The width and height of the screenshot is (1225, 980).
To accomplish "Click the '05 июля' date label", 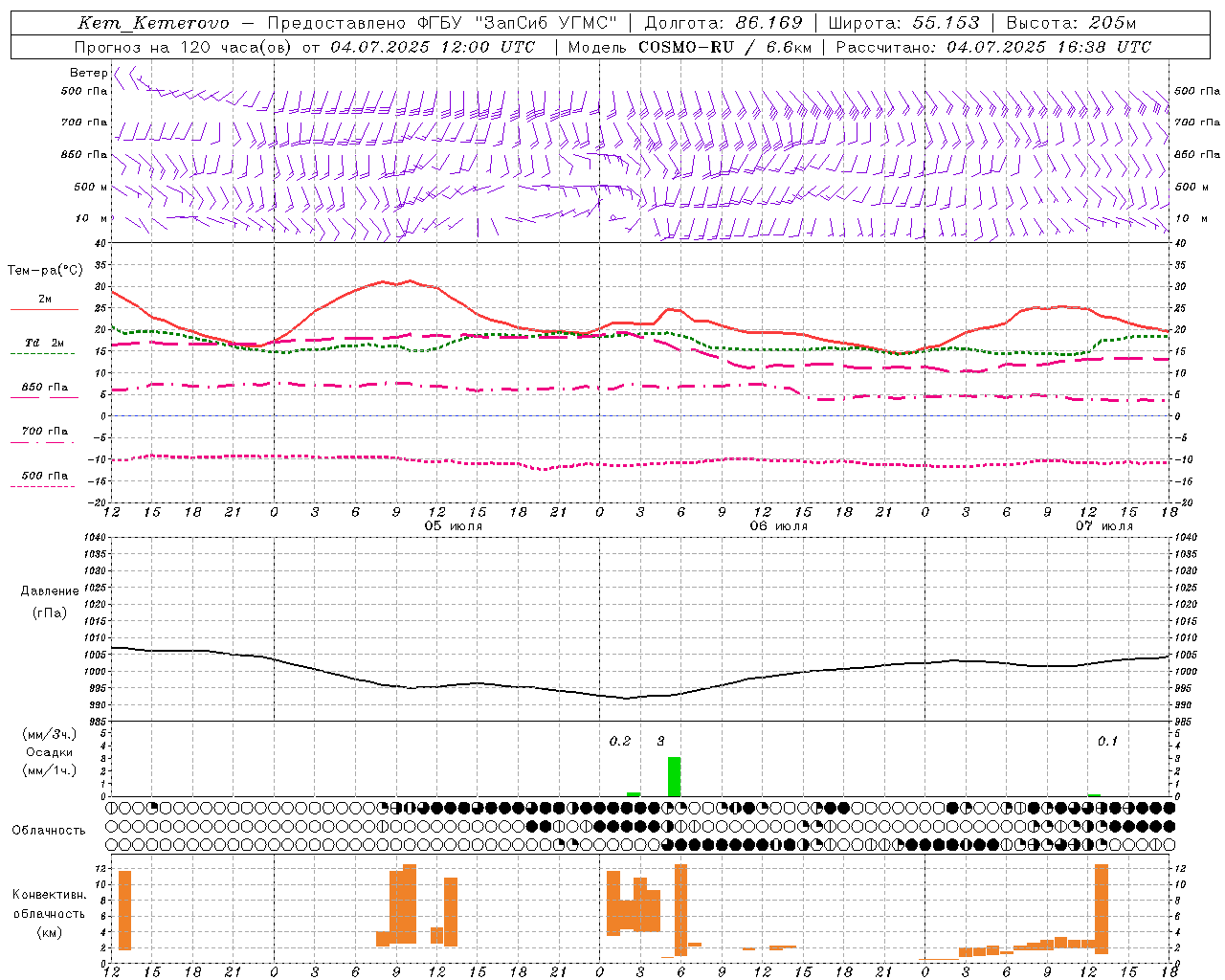I will point(454,526).
